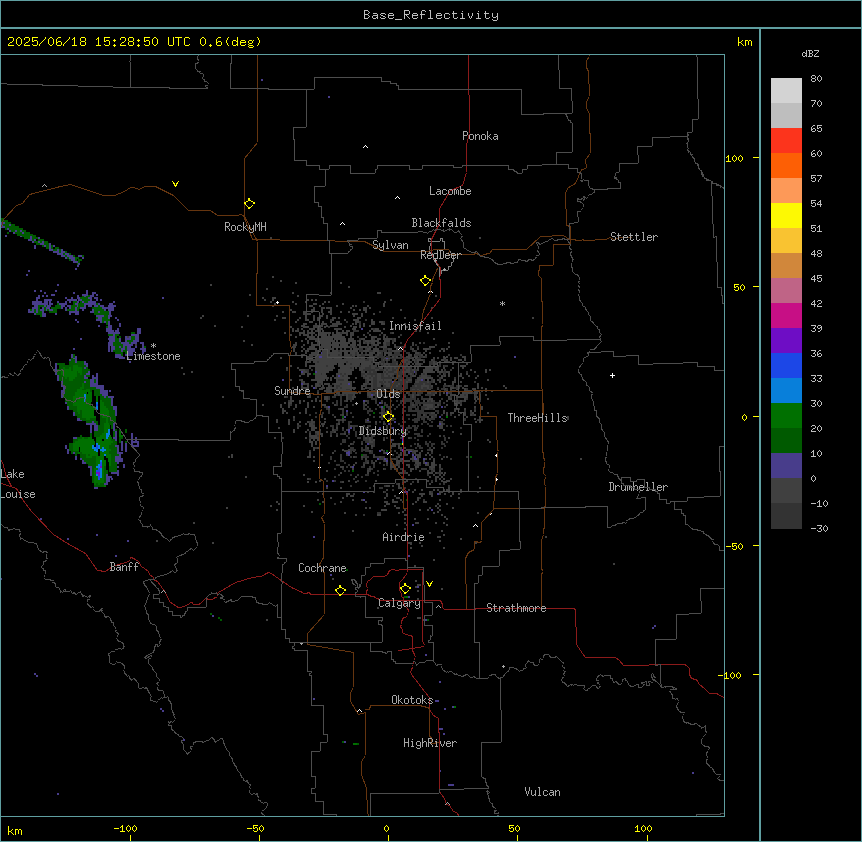Viewport: 862px width, 842px height.
Task: Click the 80 value on the dBZ scale
Action: click(816, 79)
